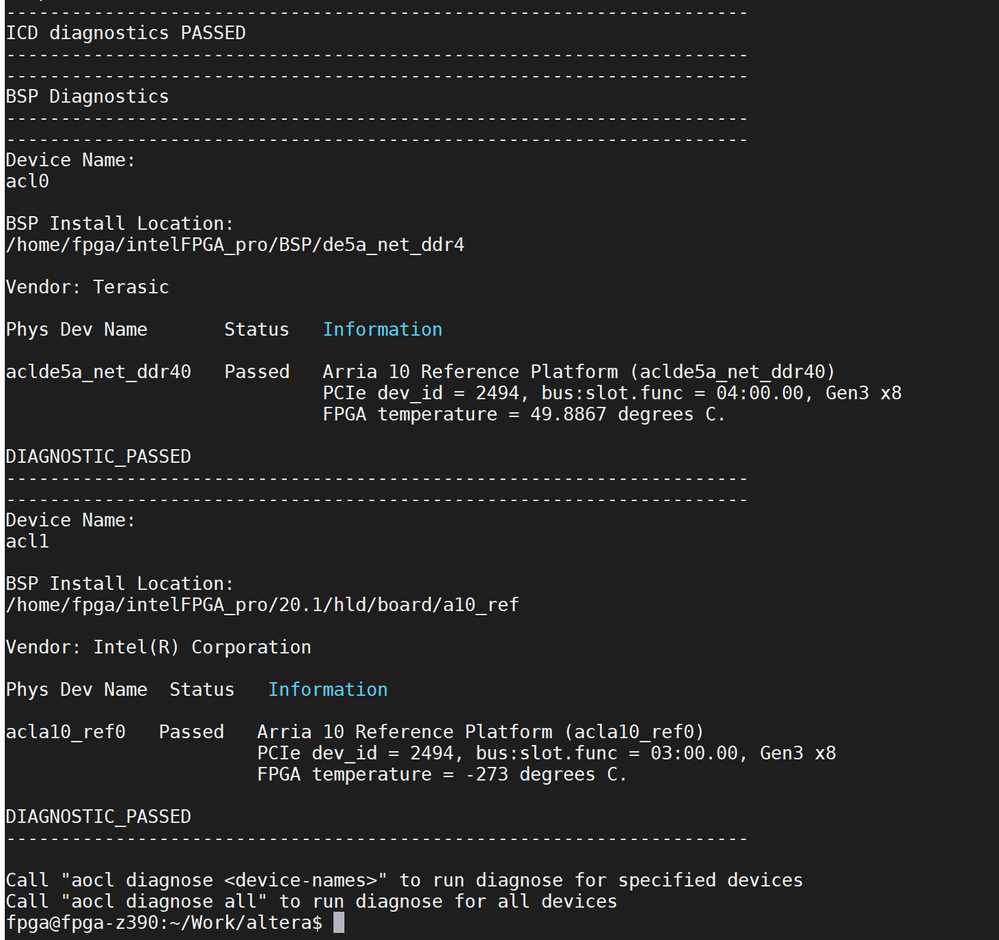Select the device name acl1

coord(28,541)
